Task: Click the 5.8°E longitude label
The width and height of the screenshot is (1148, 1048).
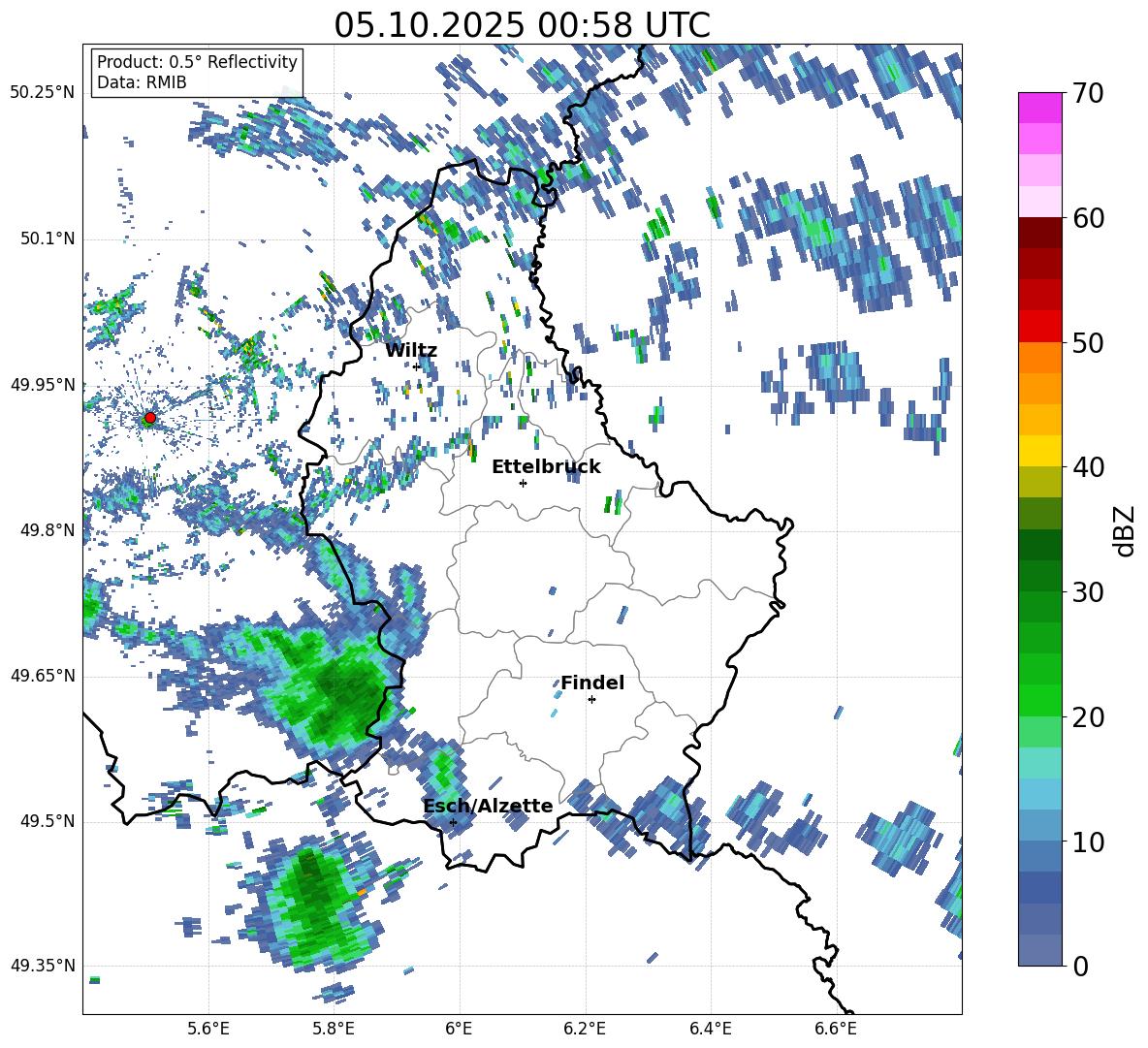Action: 334,1030
